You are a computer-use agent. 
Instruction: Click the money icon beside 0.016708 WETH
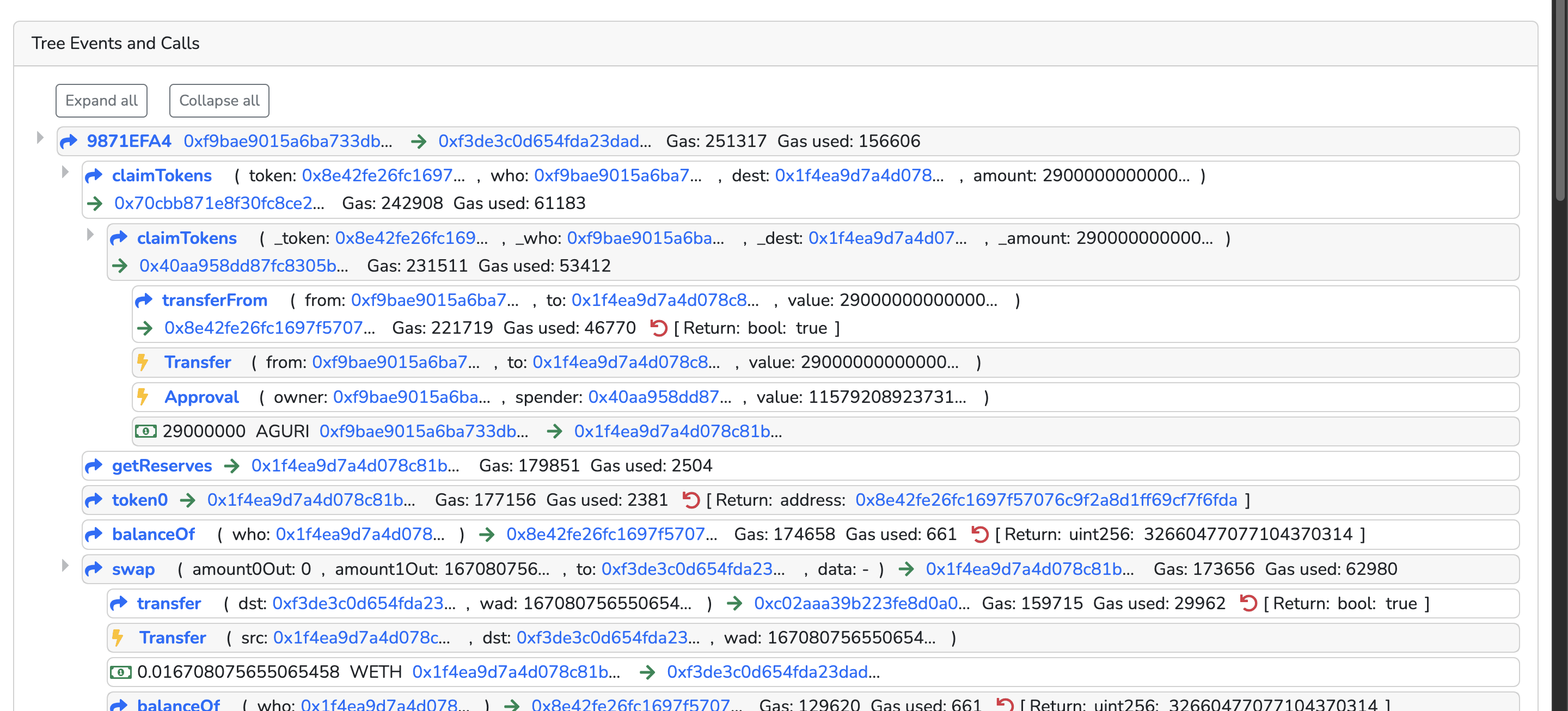tap(120, 672)
